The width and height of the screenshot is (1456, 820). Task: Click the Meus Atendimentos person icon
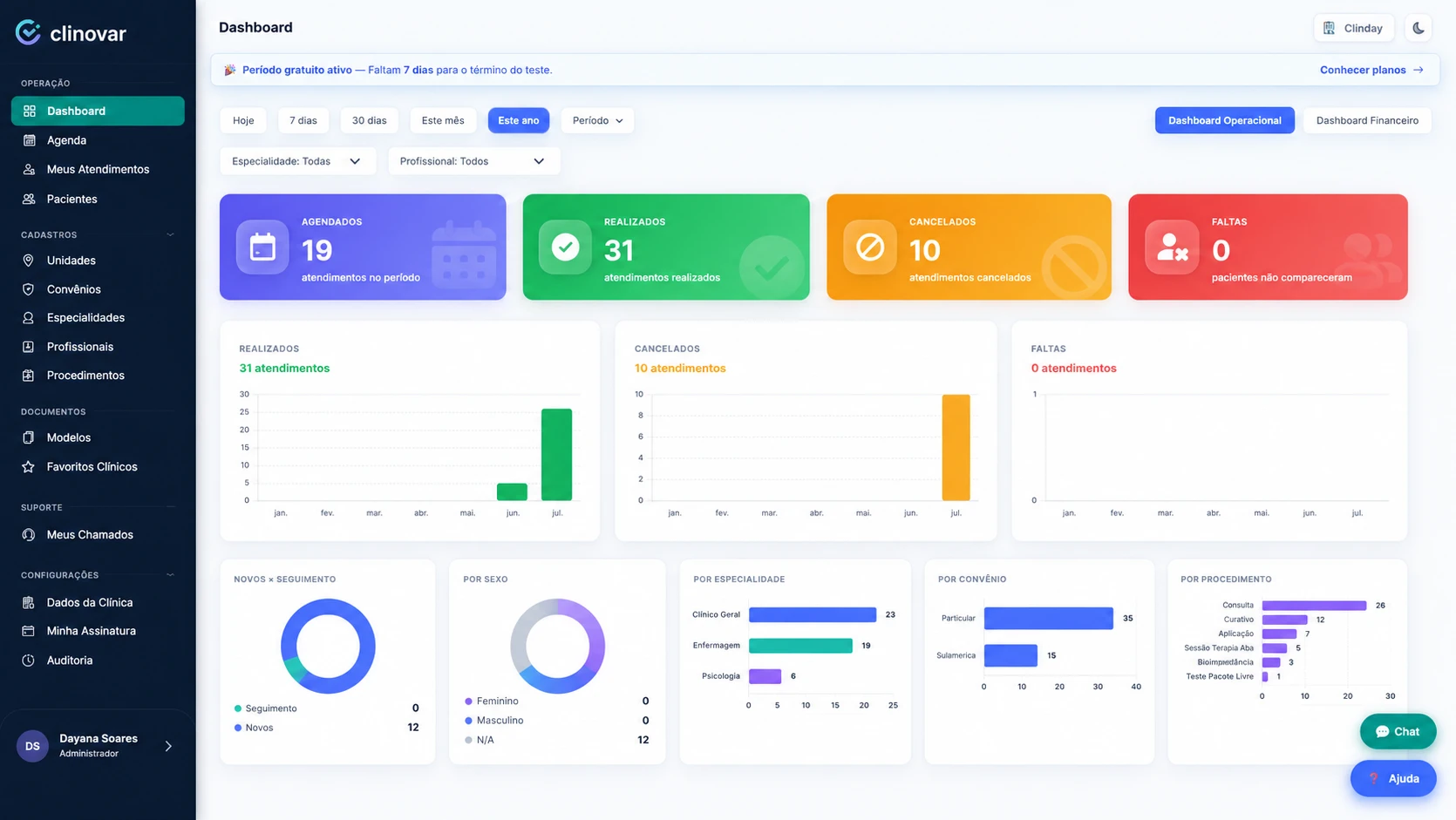pos(29,169)
